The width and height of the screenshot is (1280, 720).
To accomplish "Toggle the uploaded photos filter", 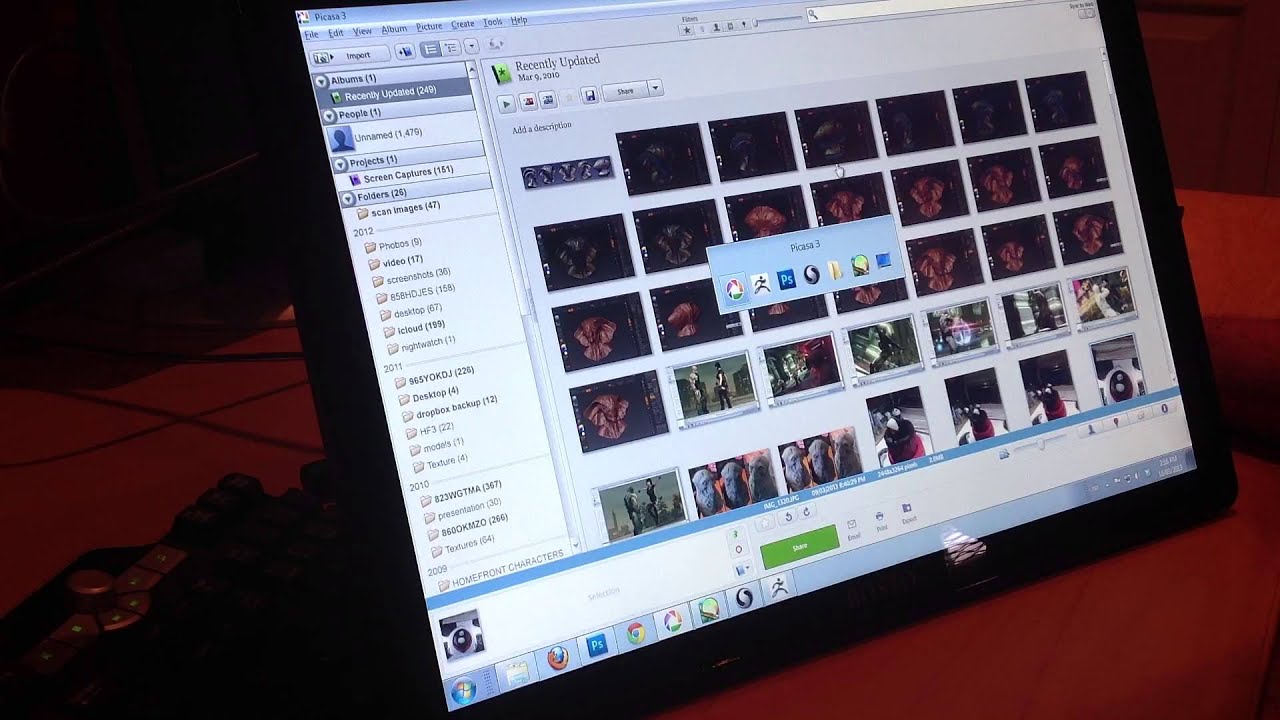I will pos(702,28).
